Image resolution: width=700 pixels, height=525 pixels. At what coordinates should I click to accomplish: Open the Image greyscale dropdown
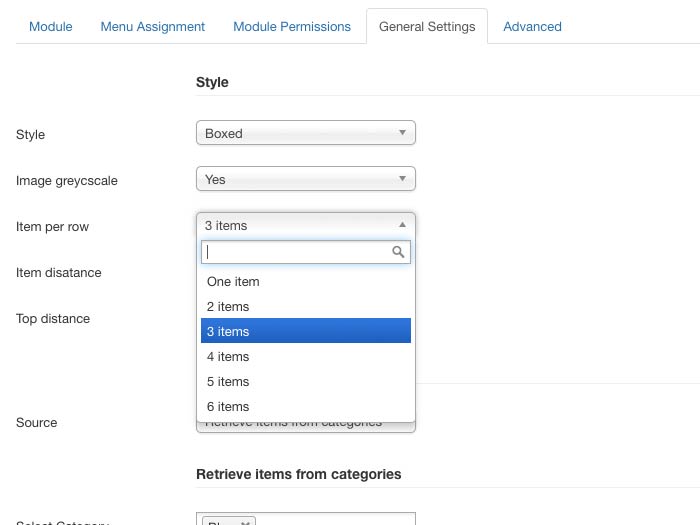(x=305, y=179)
